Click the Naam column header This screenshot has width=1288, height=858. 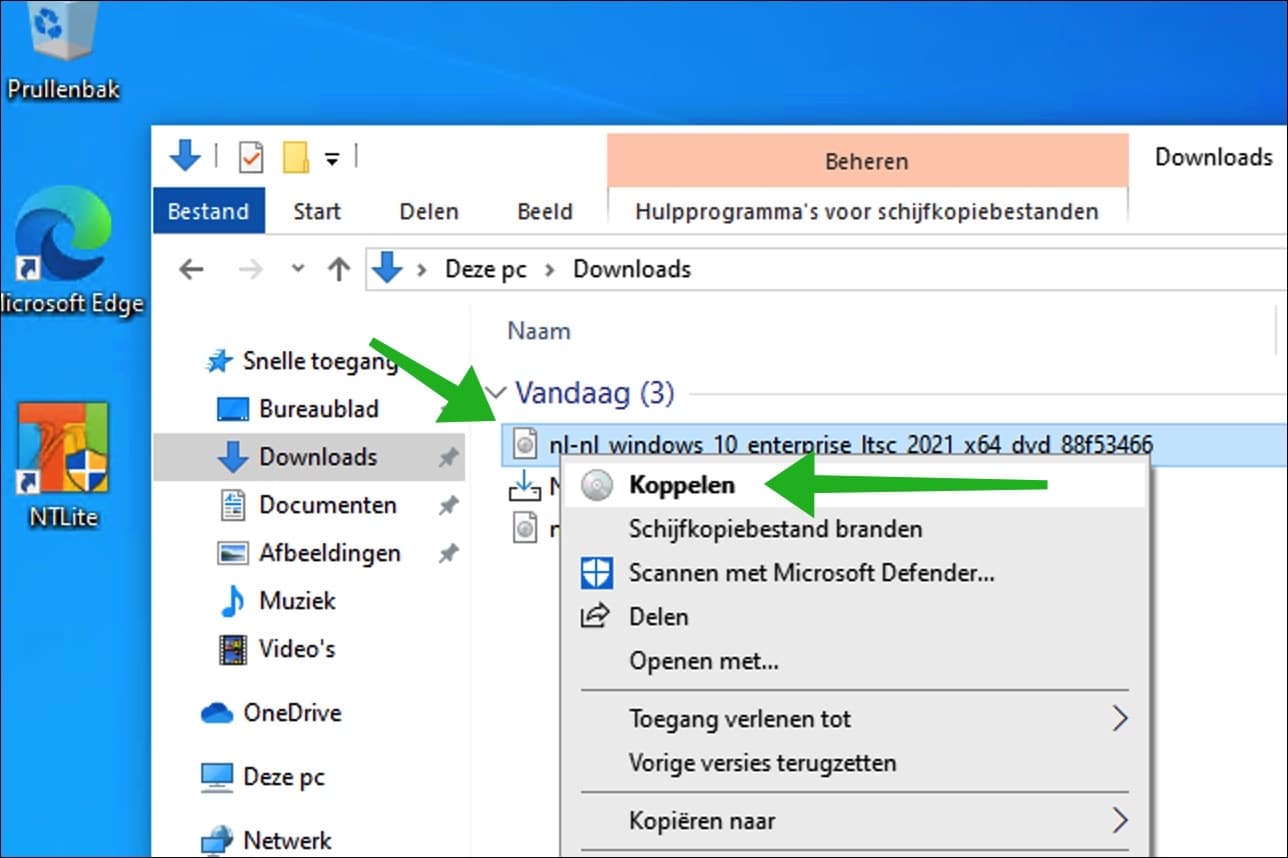tap(538, 330)
